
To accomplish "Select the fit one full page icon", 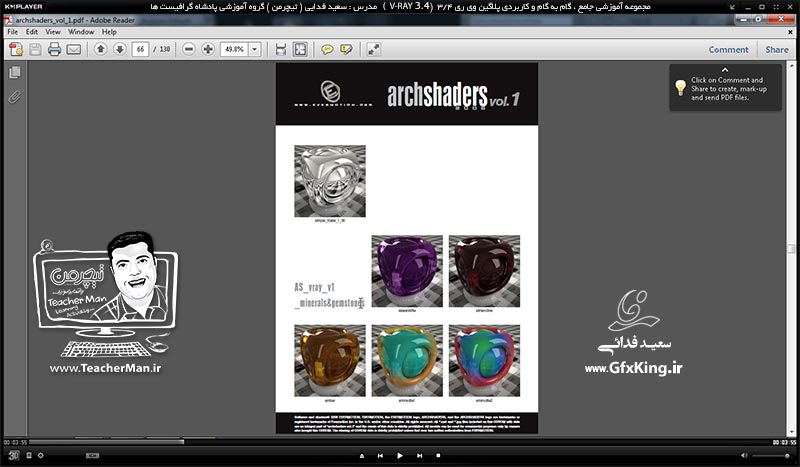I will coord(300,49).
